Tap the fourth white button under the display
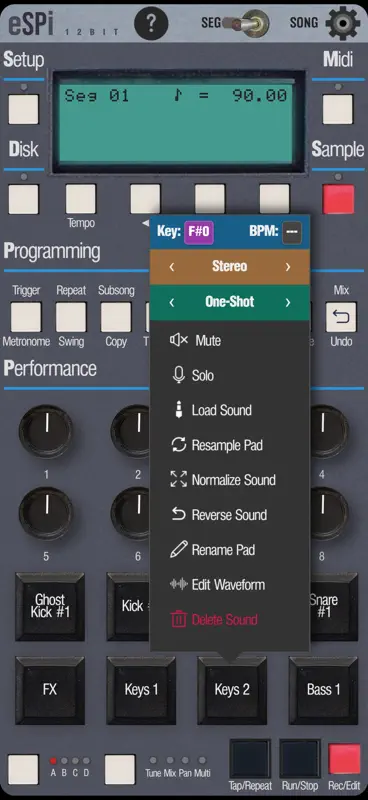 pos(210,199)
